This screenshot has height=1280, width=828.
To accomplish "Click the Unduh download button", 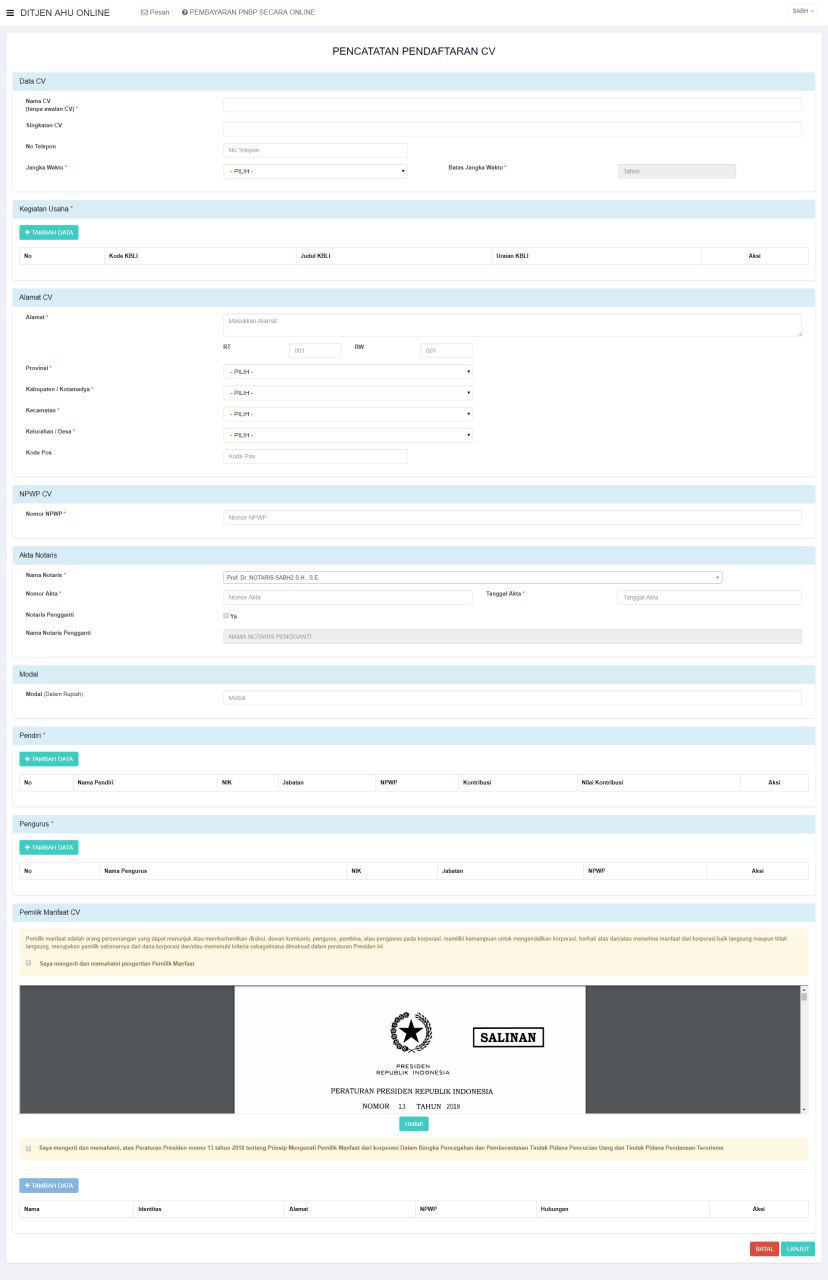I will click(414, 1124).
